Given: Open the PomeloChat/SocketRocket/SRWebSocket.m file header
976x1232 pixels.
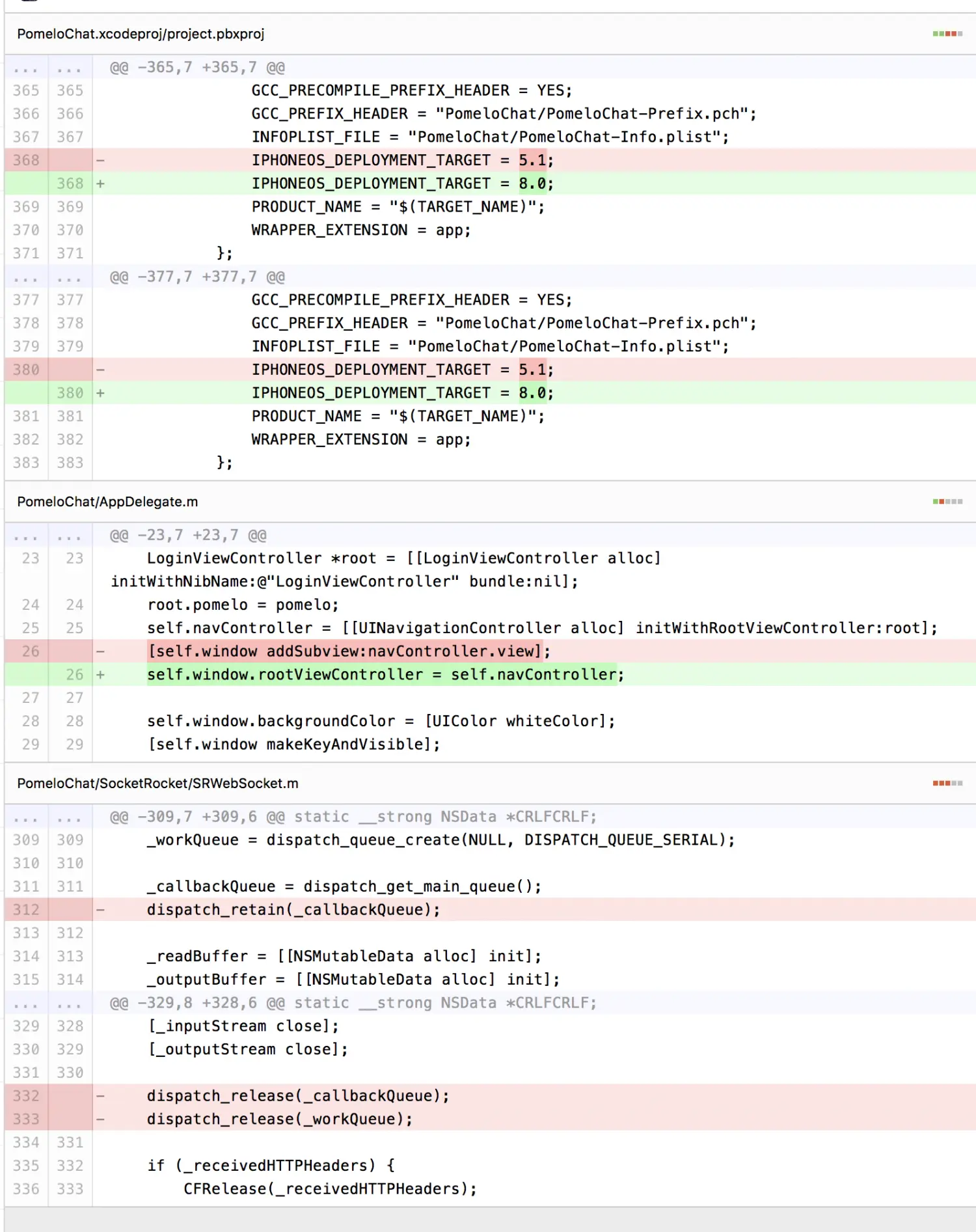Looking at the screenshot, I should coord(157,784).
